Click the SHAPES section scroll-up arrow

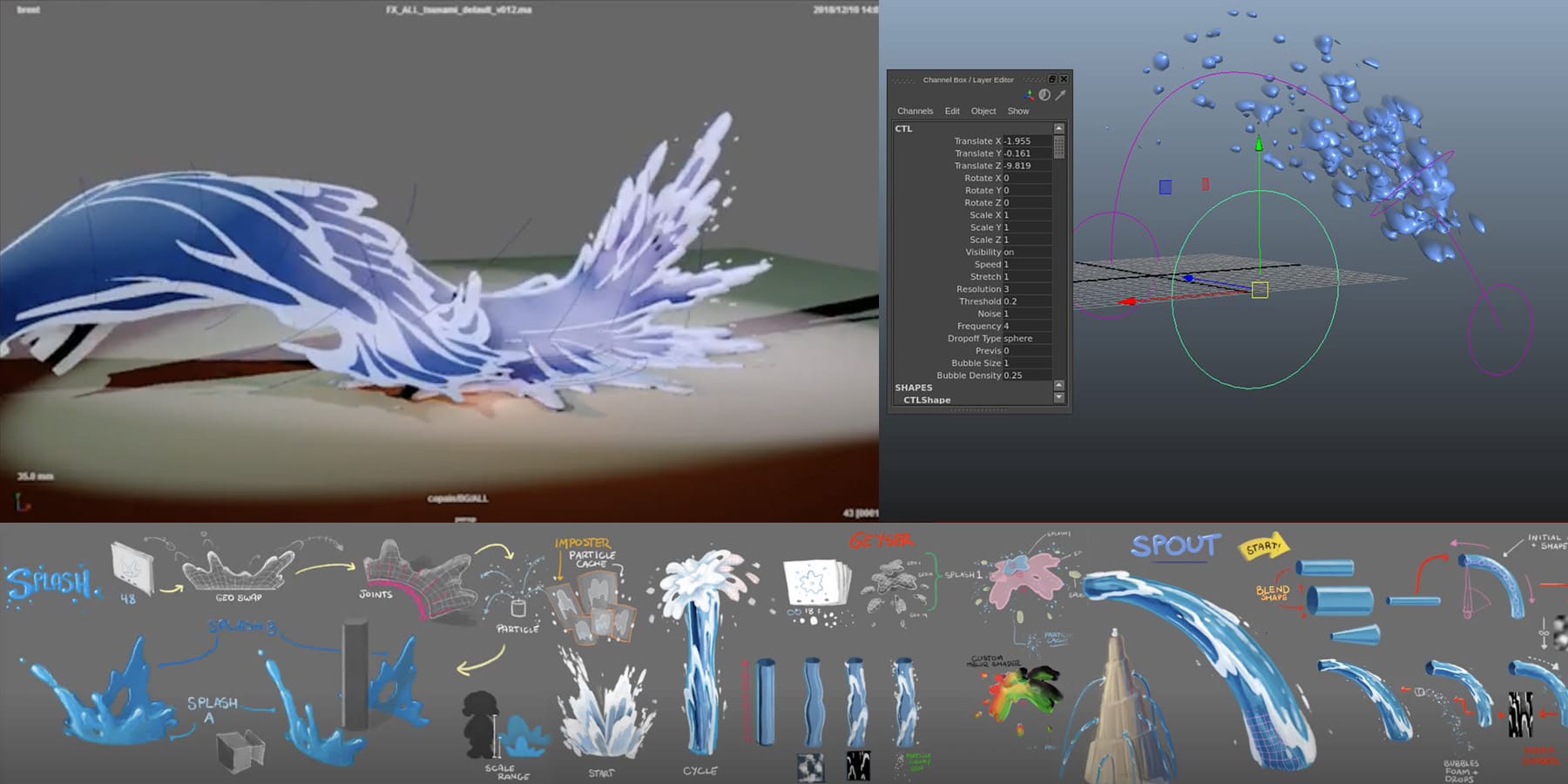[1059, 385]
